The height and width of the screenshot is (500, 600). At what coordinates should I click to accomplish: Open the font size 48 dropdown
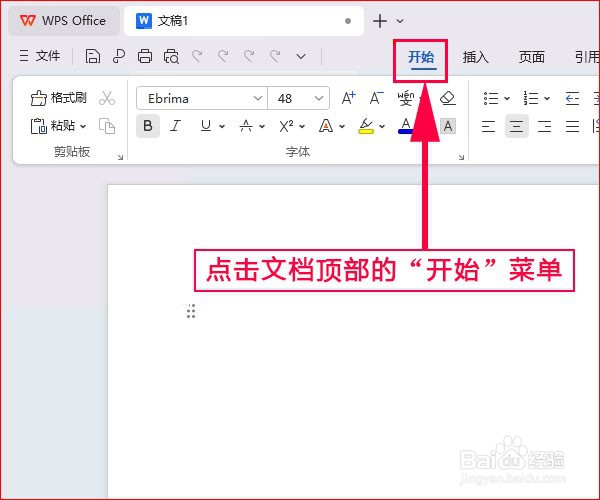click(319, 98)
